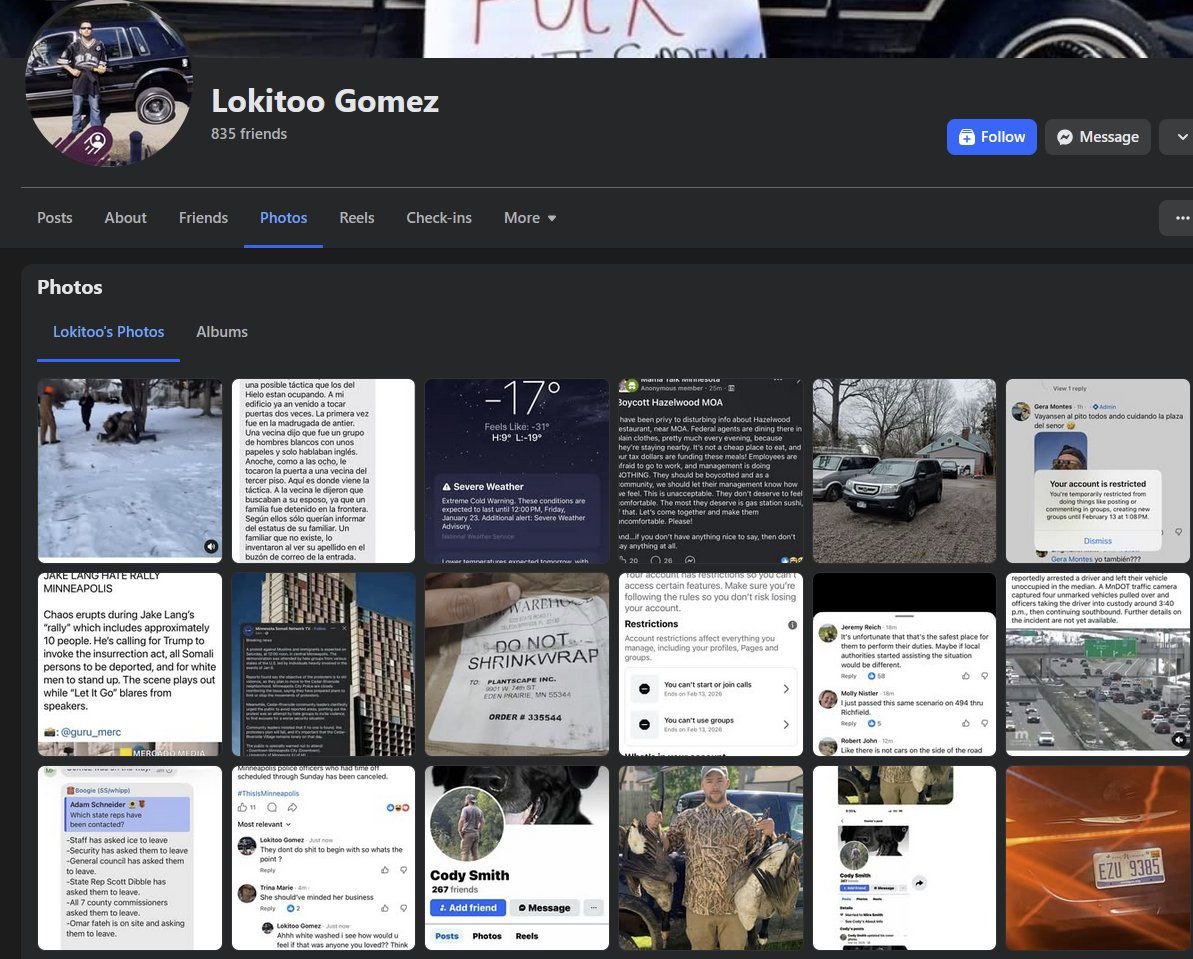Open the EZU 9385 license plate photo
Image resolution: width=1193 pixels, height=959 pixels.
pos(1097,858)
